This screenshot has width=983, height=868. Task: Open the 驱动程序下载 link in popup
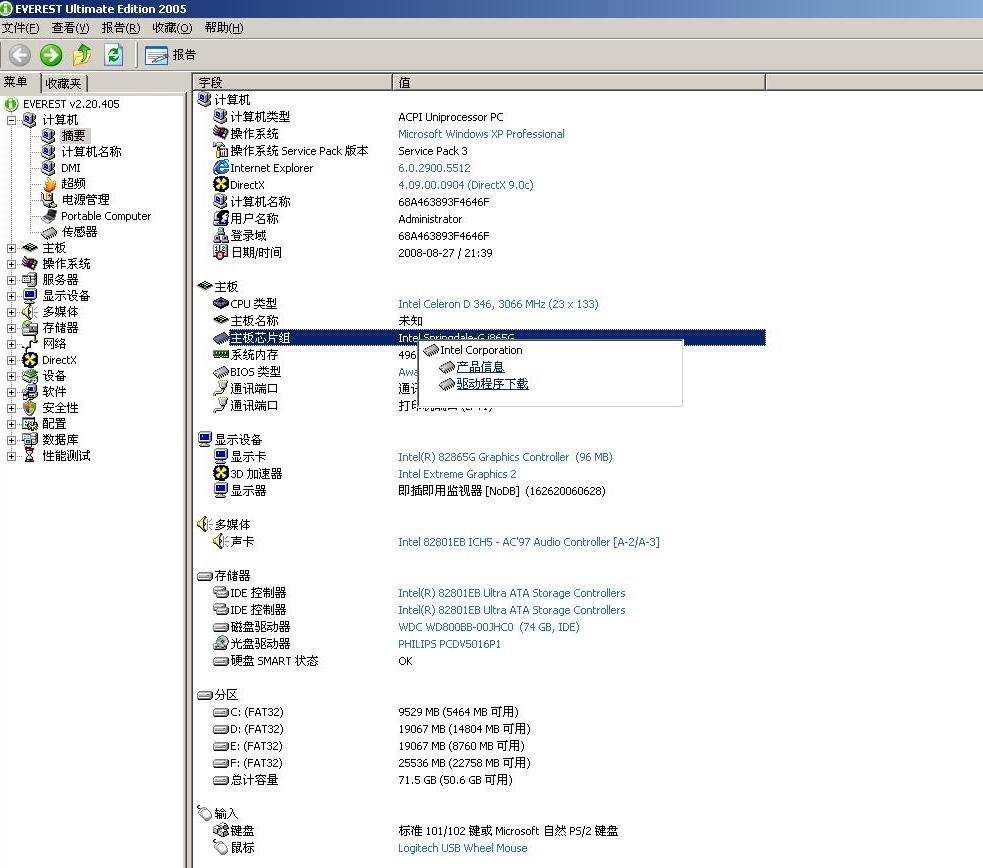click(492, 384)
